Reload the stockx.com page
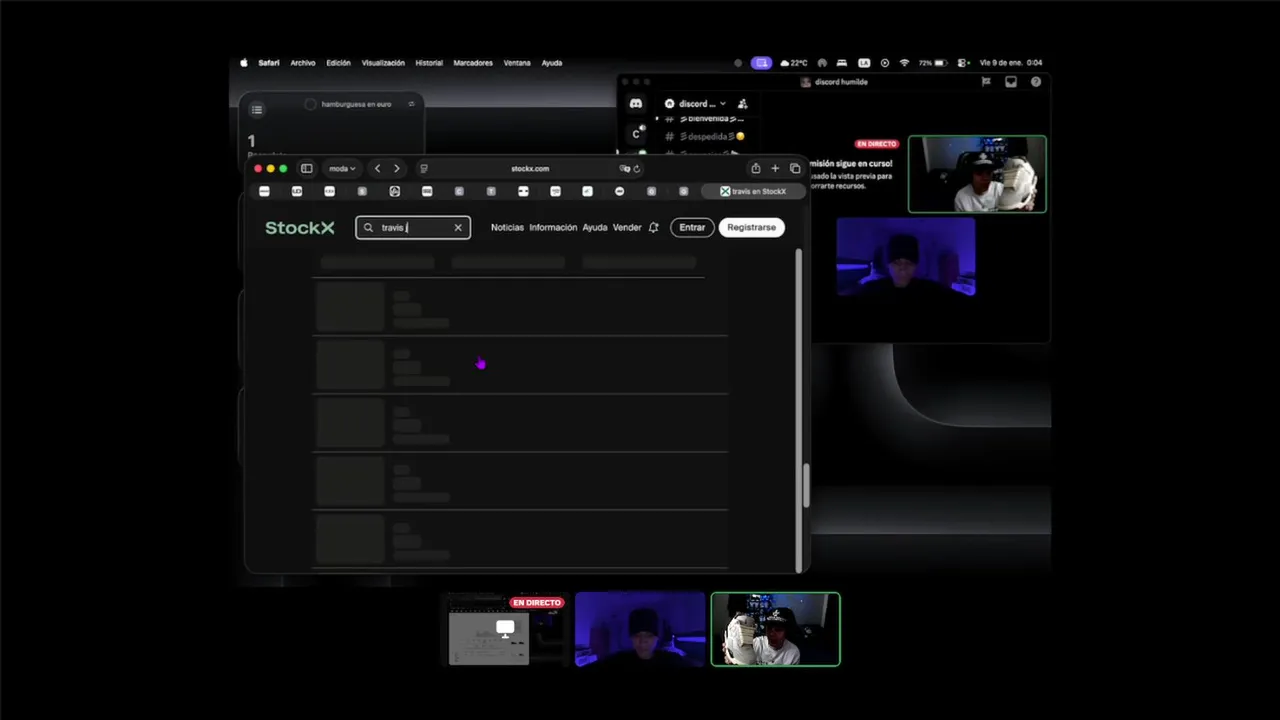 point(636,169)
